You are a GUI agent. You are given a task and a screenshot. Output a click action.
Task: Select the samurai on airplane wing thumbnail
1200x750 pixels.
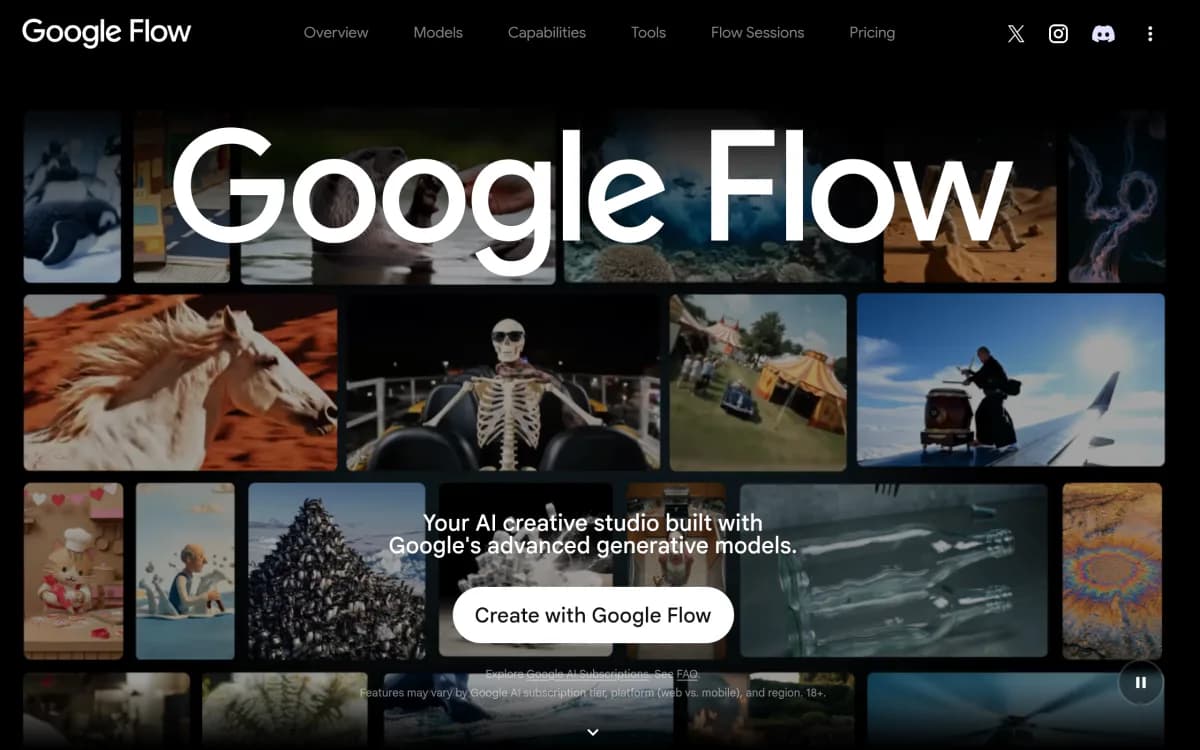click(x=1011, y=380)
